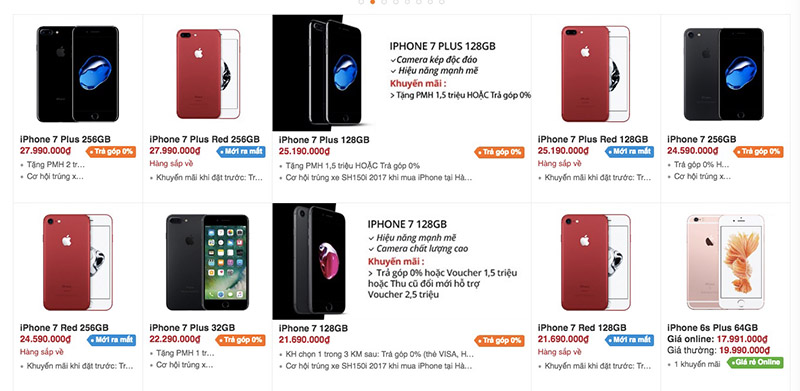Click the 21.690.000₫ price of iPhone 7 128GB

click(x=304, y=339)
